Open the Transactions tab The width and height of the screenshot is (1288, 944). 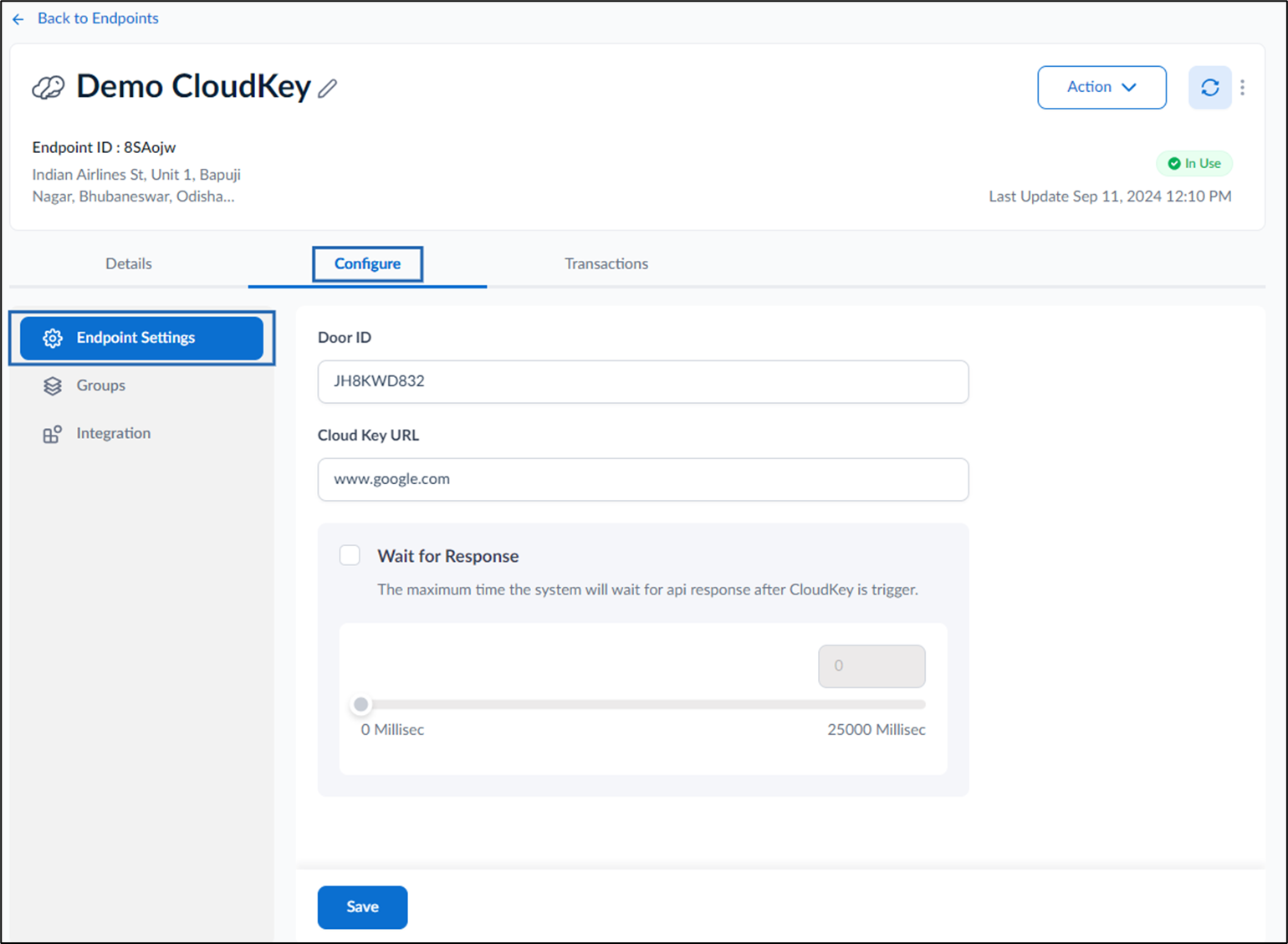coord(606,263)
